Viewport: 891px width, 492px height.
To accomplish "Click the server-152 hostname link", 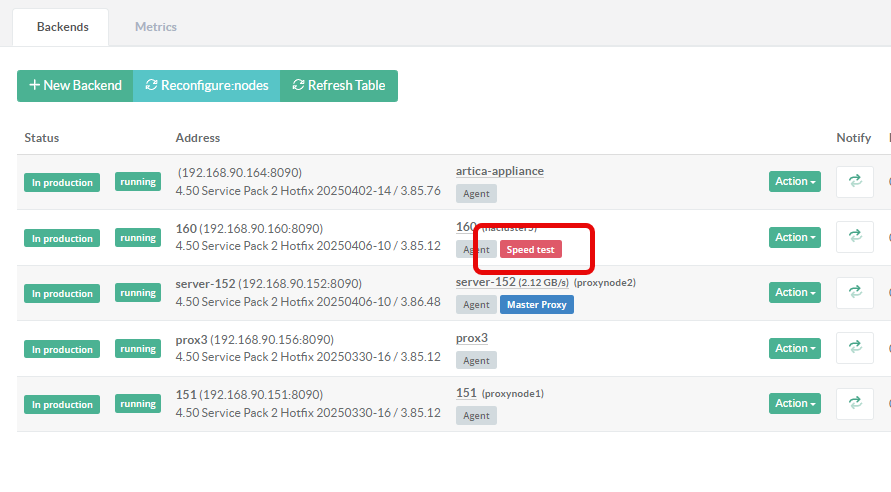I will click(x=485, y=282).
